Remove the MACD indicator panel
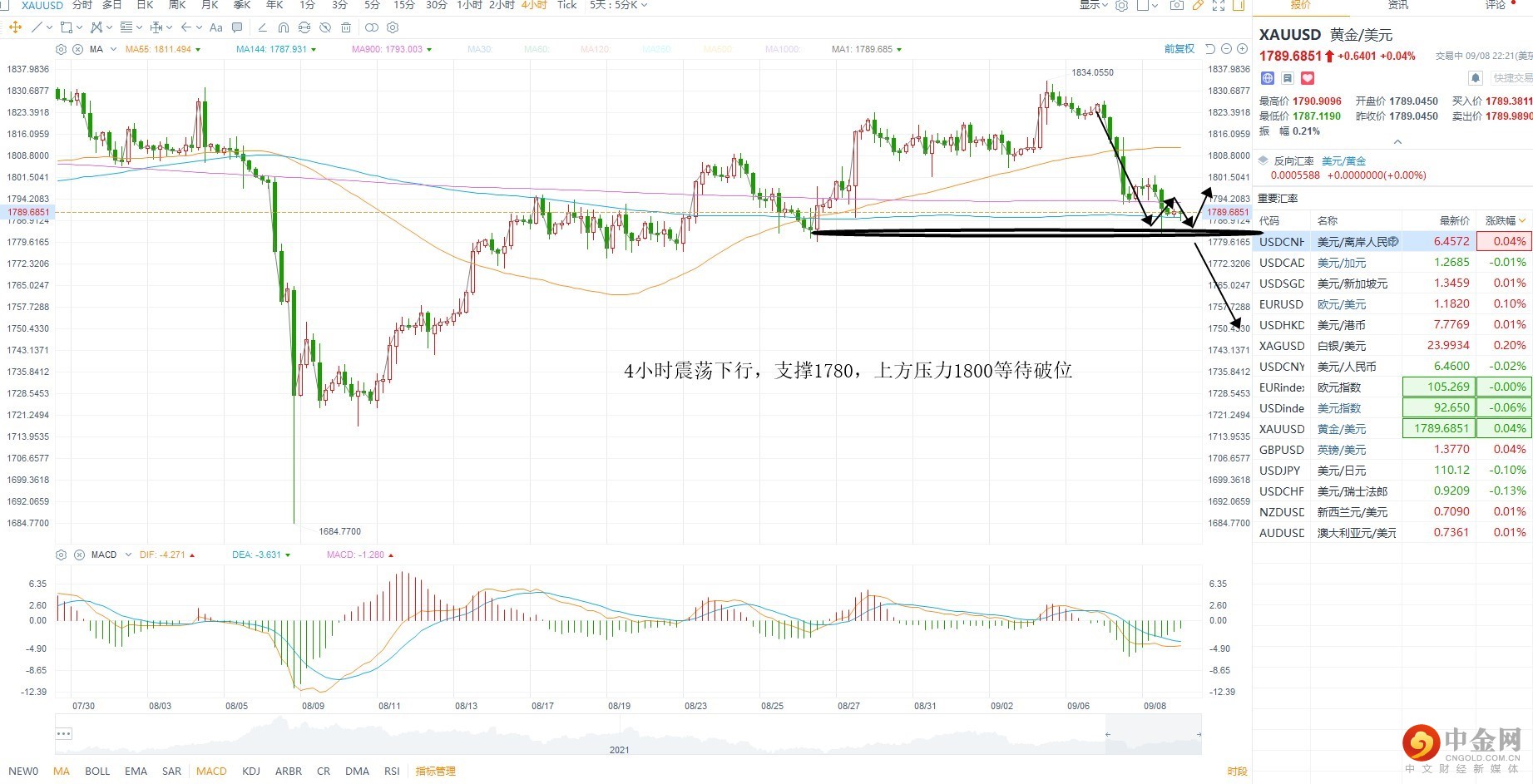The image size is (1533, 784). point(80,555)
